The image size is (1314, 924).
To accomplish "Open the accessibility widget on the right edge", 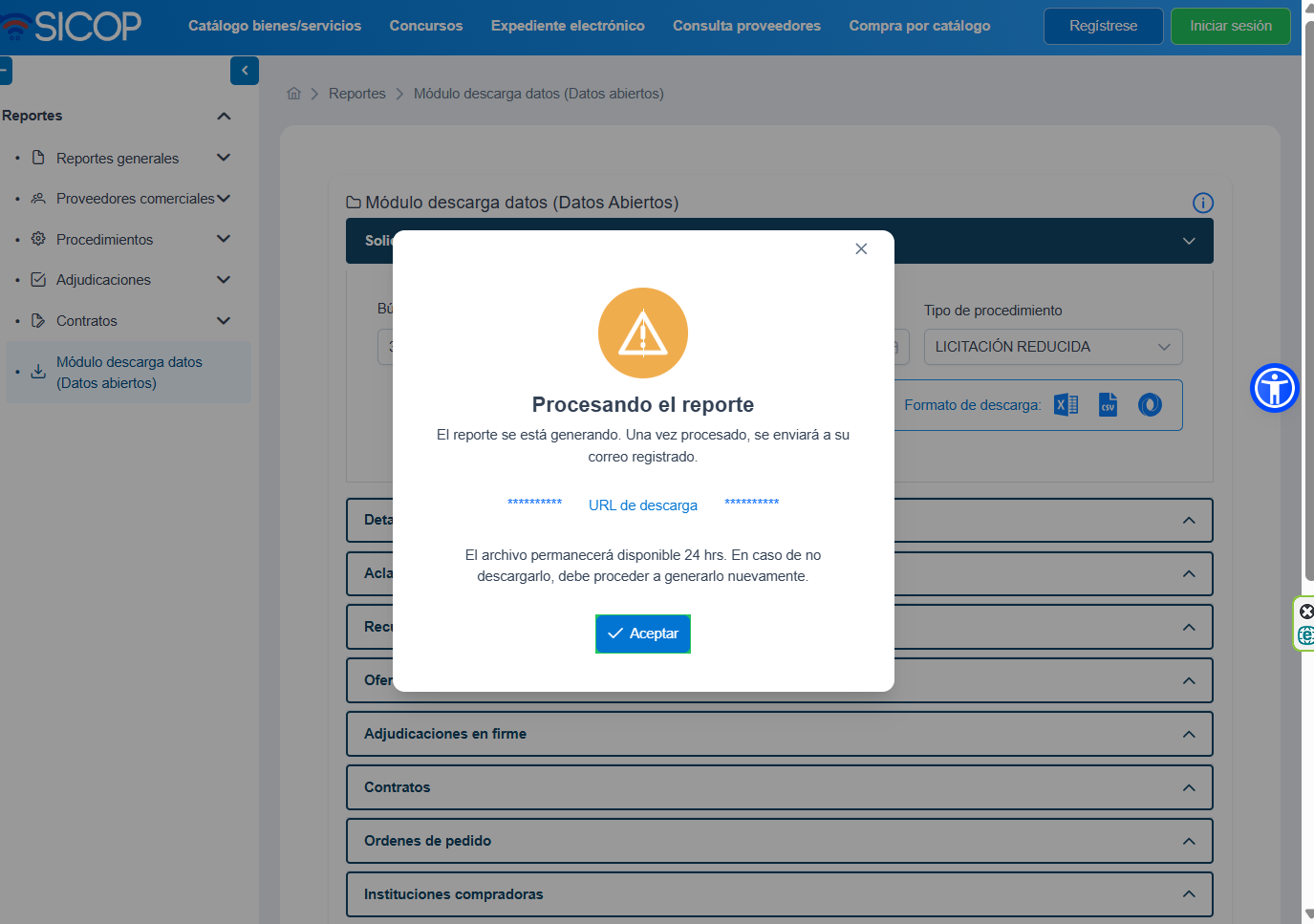I will pyautogui.click(x=1274, y=388).
